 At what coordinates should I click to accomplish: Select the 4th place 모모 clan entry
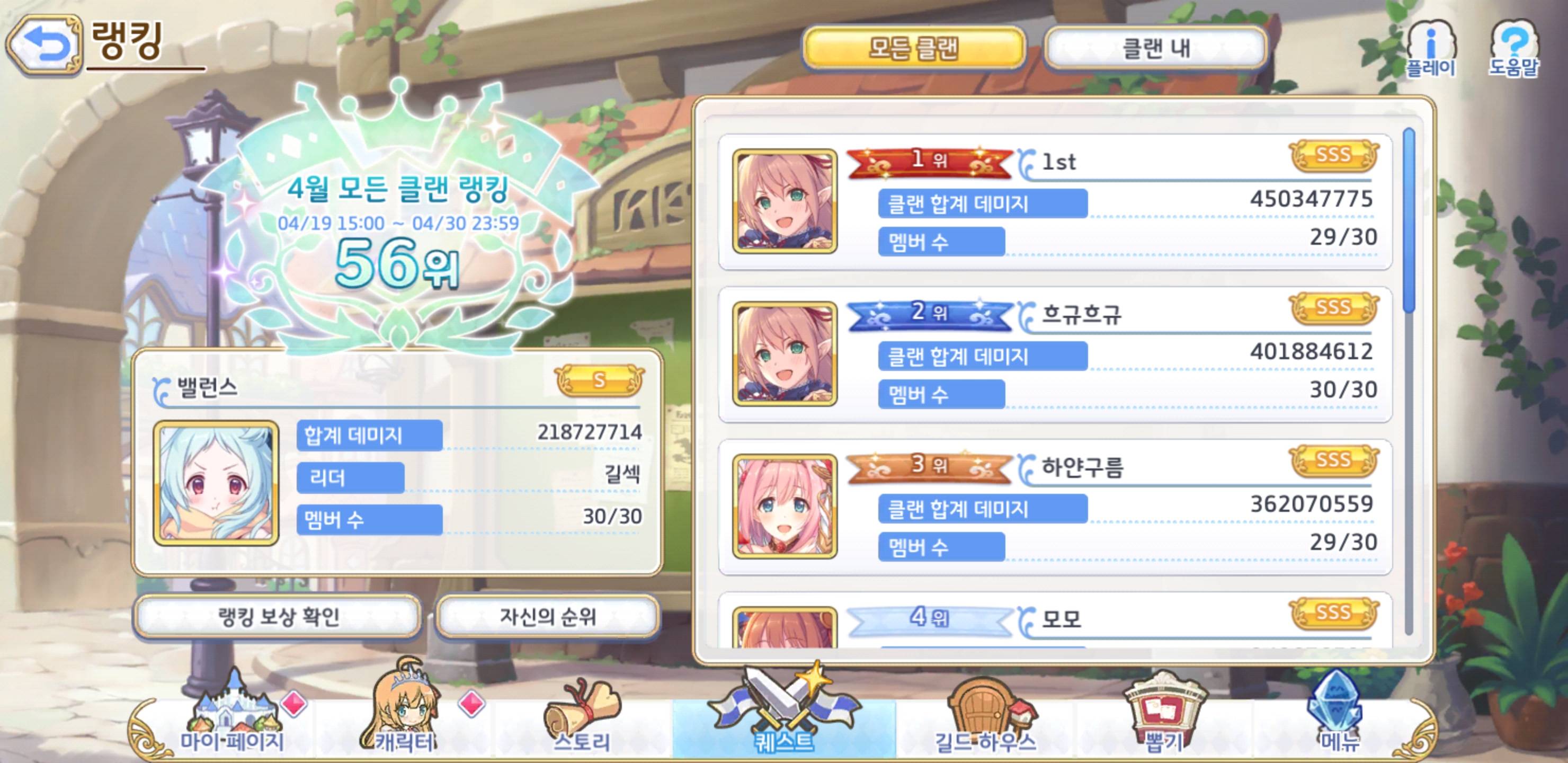pyautogui.click(x=1055, y=620)
